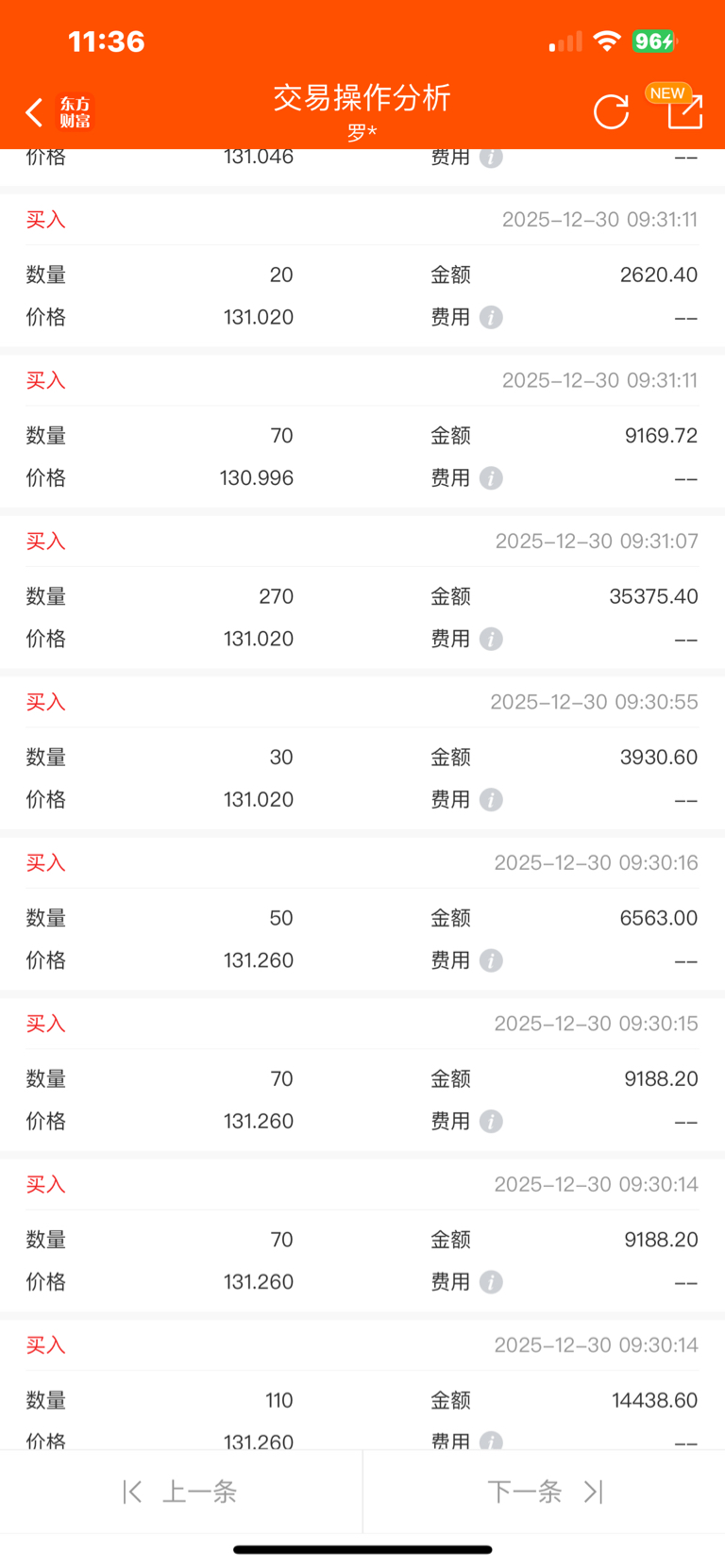Select the buy record at 09:30:55
The image size is (725, 1568).
[x=362, y=702]
